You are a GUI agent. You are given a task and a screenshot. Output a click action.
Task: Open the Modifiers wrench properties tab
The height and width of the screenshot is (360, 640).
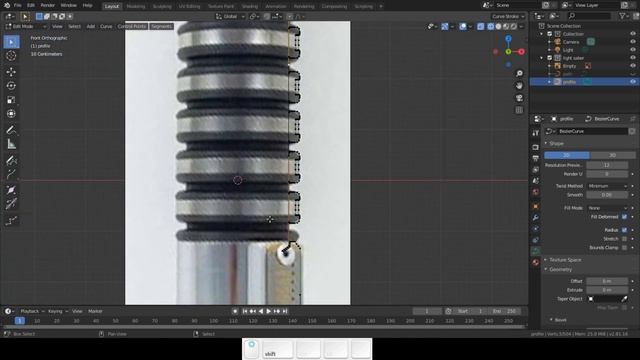[536, 218]
